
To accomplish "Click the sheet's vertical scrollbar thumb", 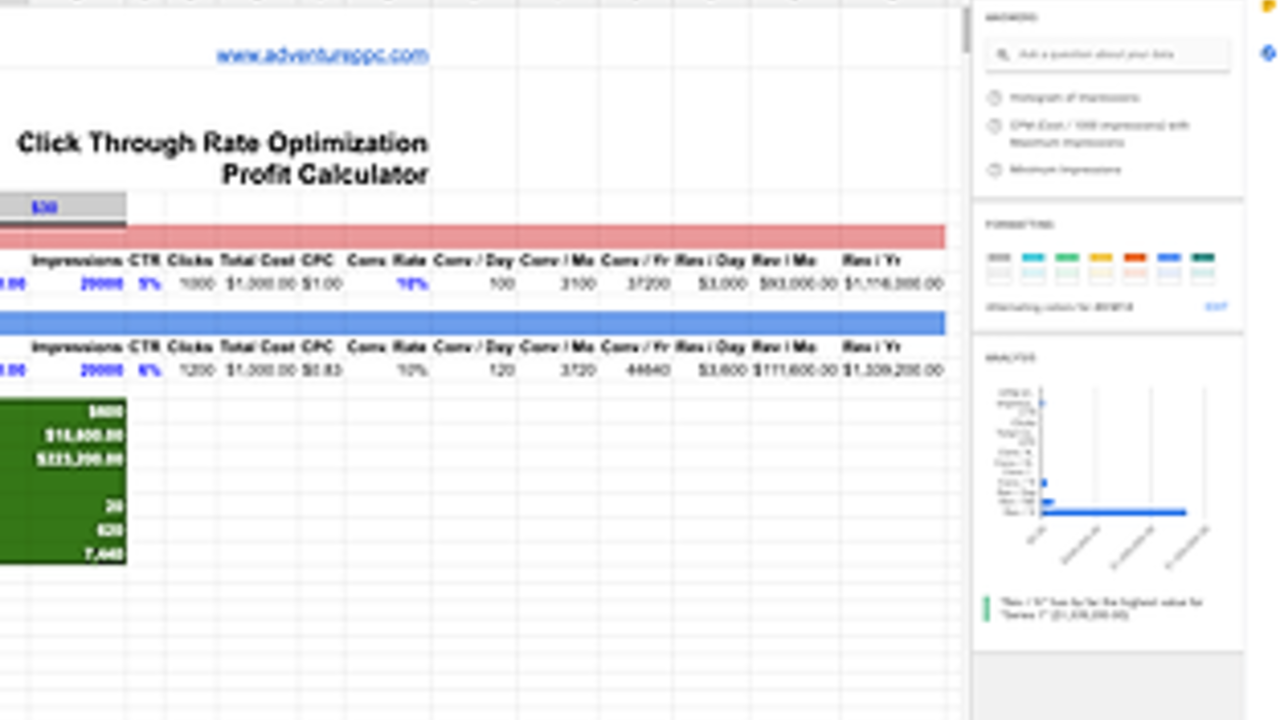I will click(x=966, y=30).
